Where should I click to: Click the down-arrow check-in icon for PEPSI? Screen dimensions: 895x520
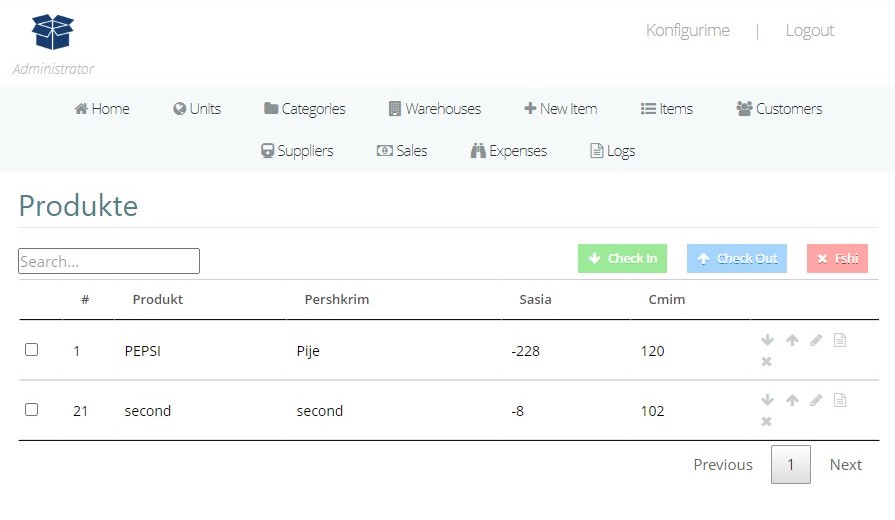767,340
